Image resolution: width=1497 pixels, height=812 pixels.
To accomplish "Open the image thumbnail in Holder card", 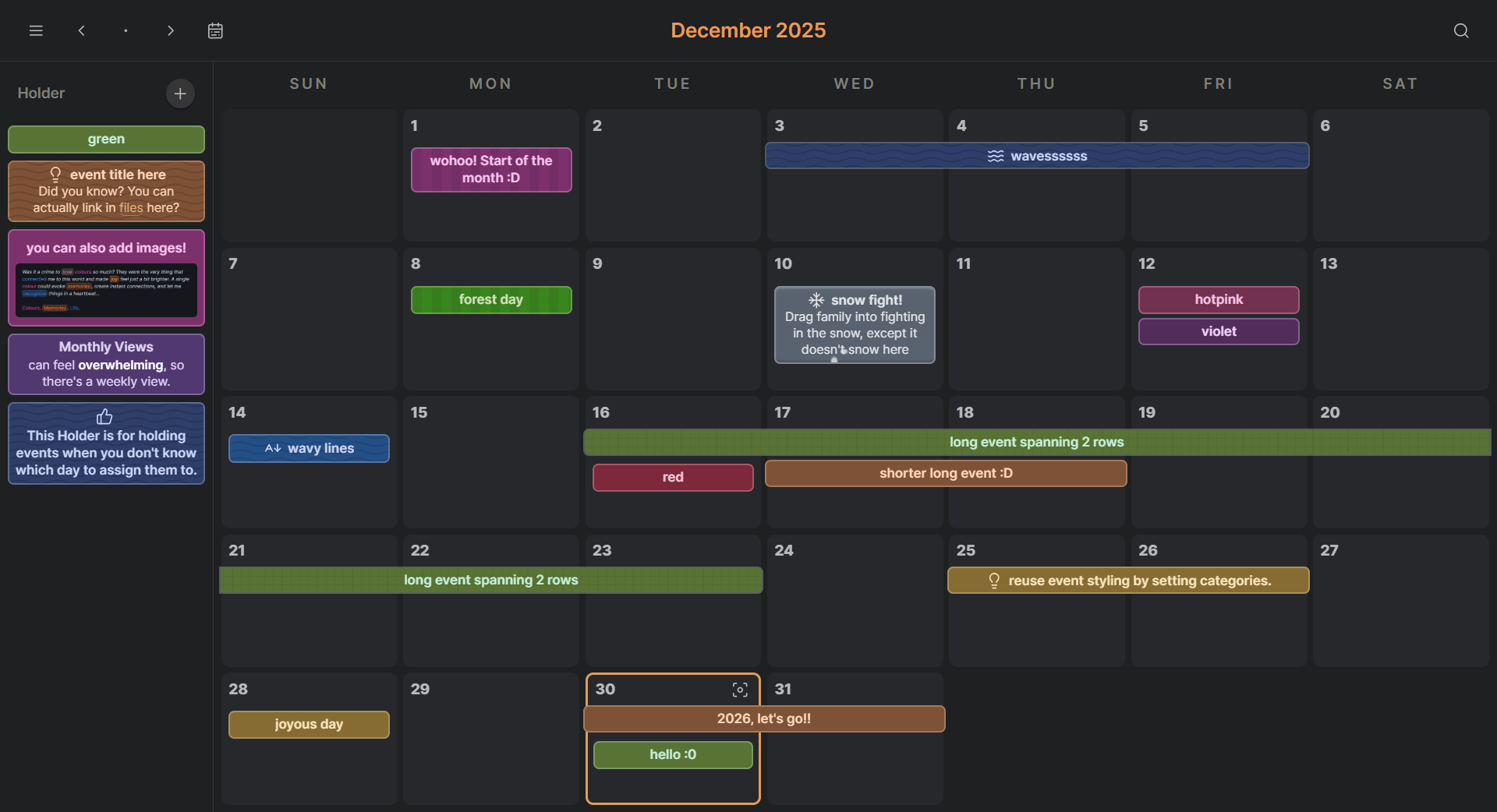I will pyautogui.click(x=106, y=290).
